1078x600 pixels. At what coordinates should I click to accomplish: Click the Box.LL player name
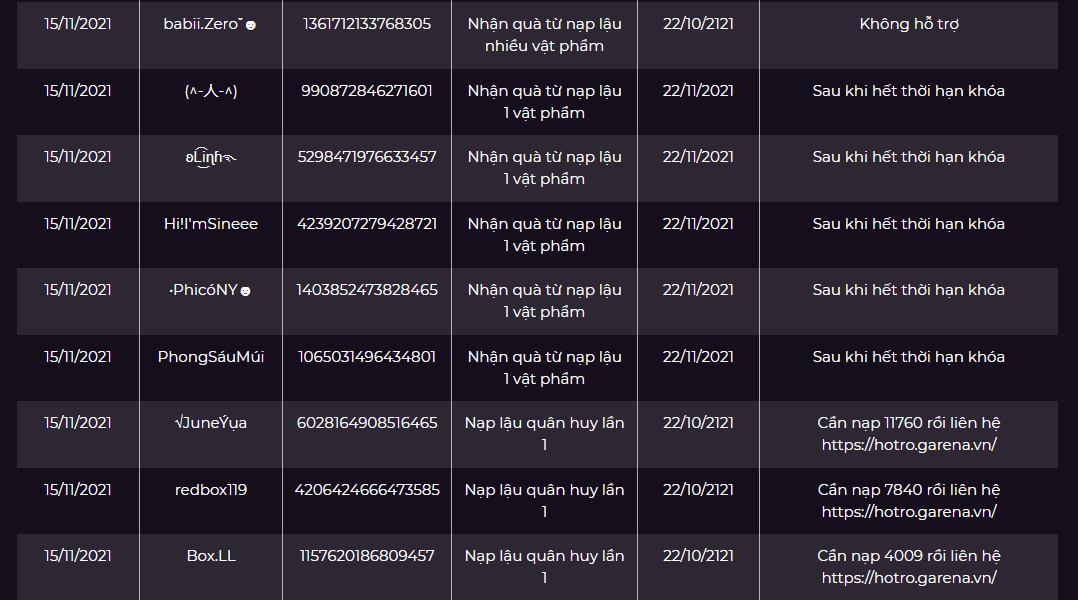coord(211,555)
